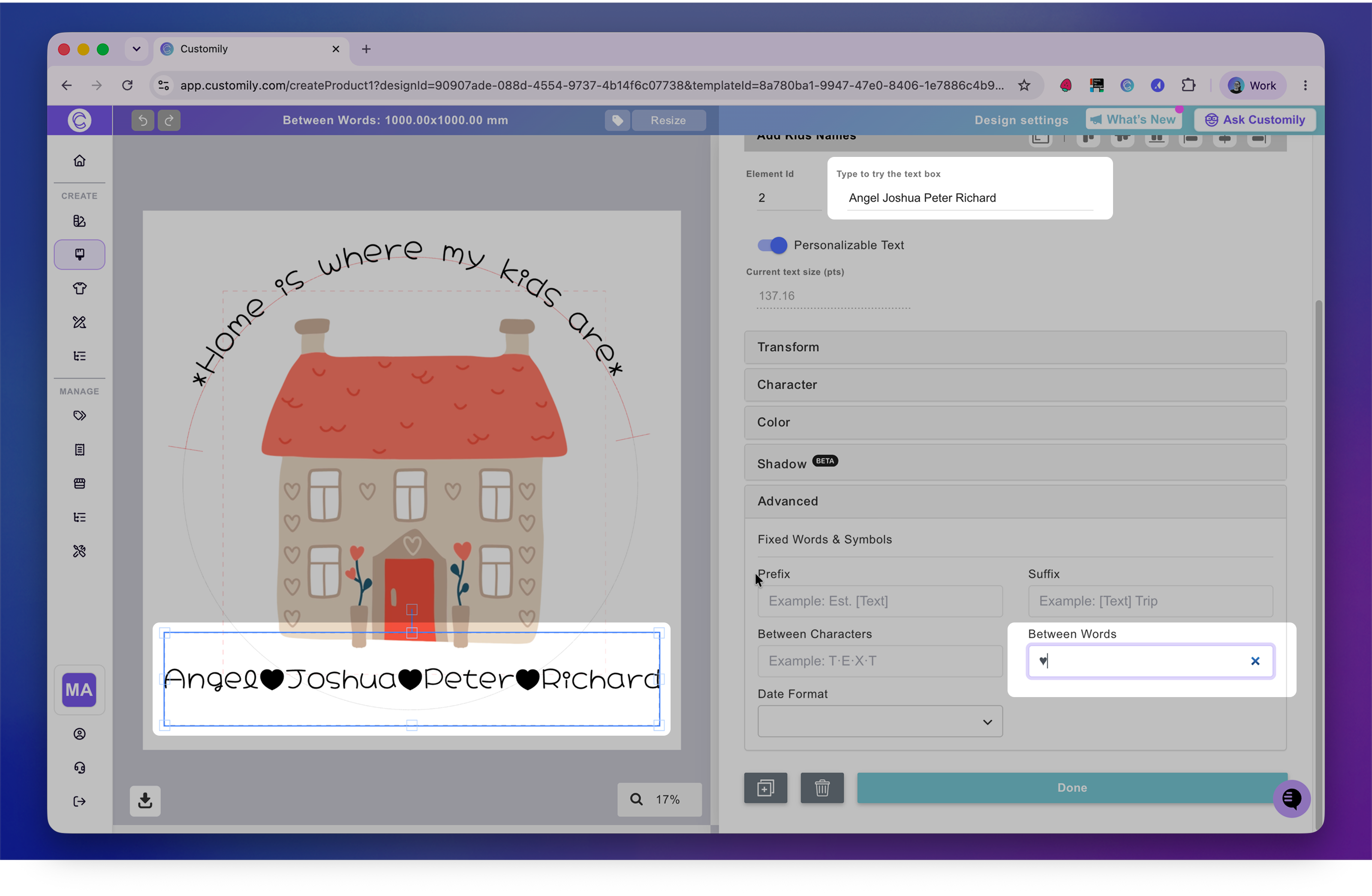Open the swatch-and-pencil icon under CREATE

coord(80,221)
